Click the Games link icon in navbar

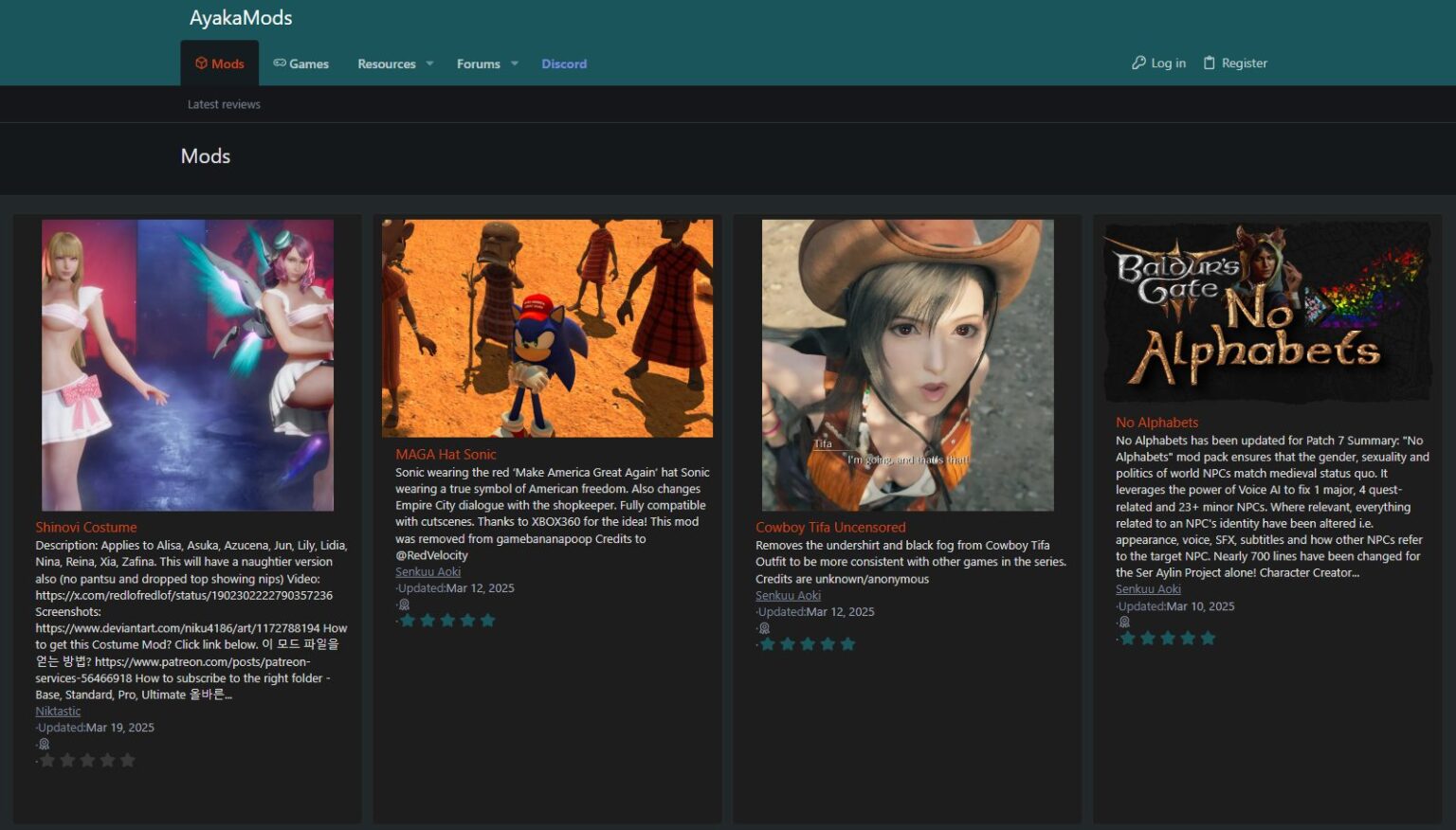click(280, 63)
